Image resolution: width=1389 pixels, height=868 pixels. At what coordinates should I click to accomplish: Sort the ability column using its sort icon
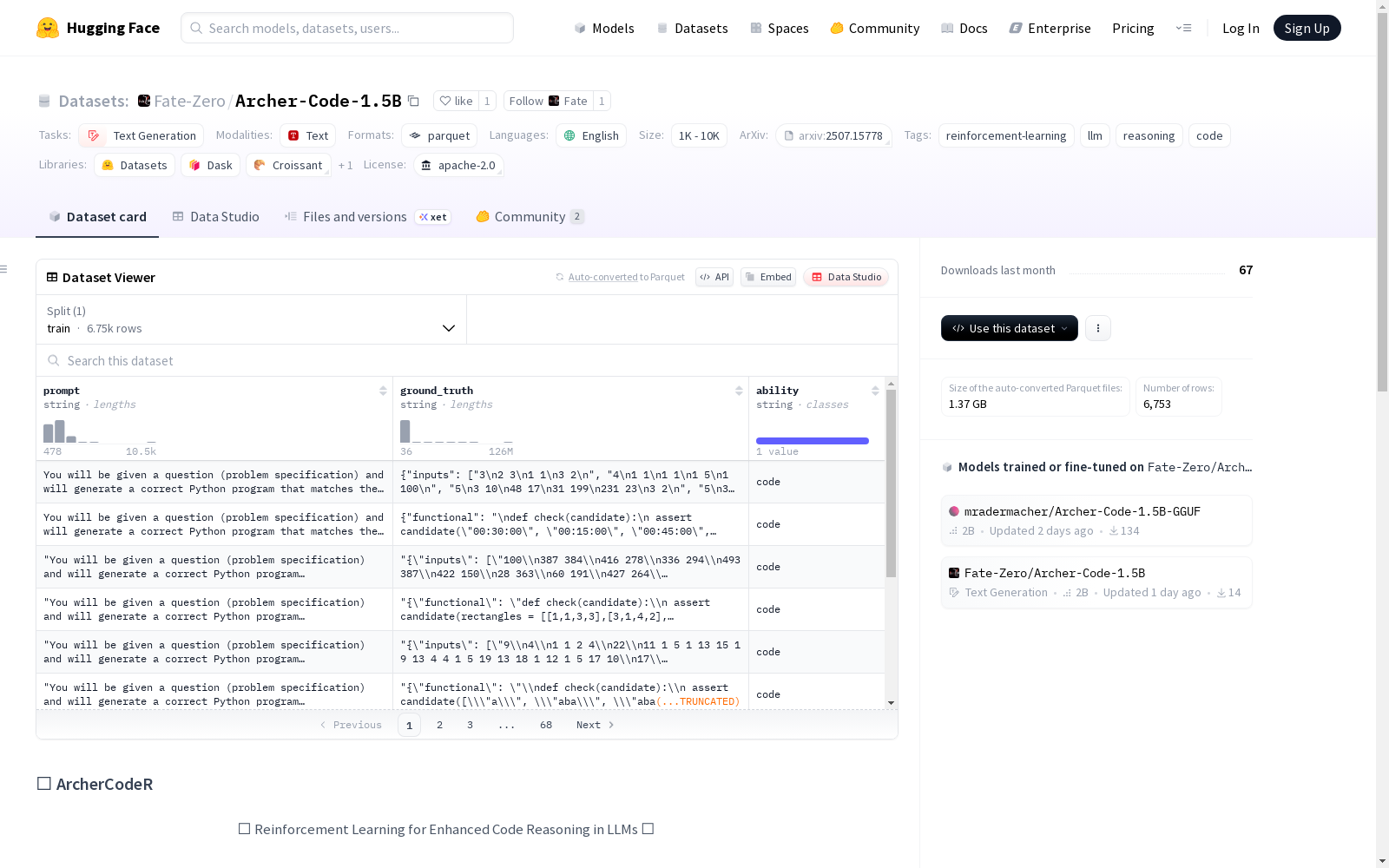click(875, 391)
